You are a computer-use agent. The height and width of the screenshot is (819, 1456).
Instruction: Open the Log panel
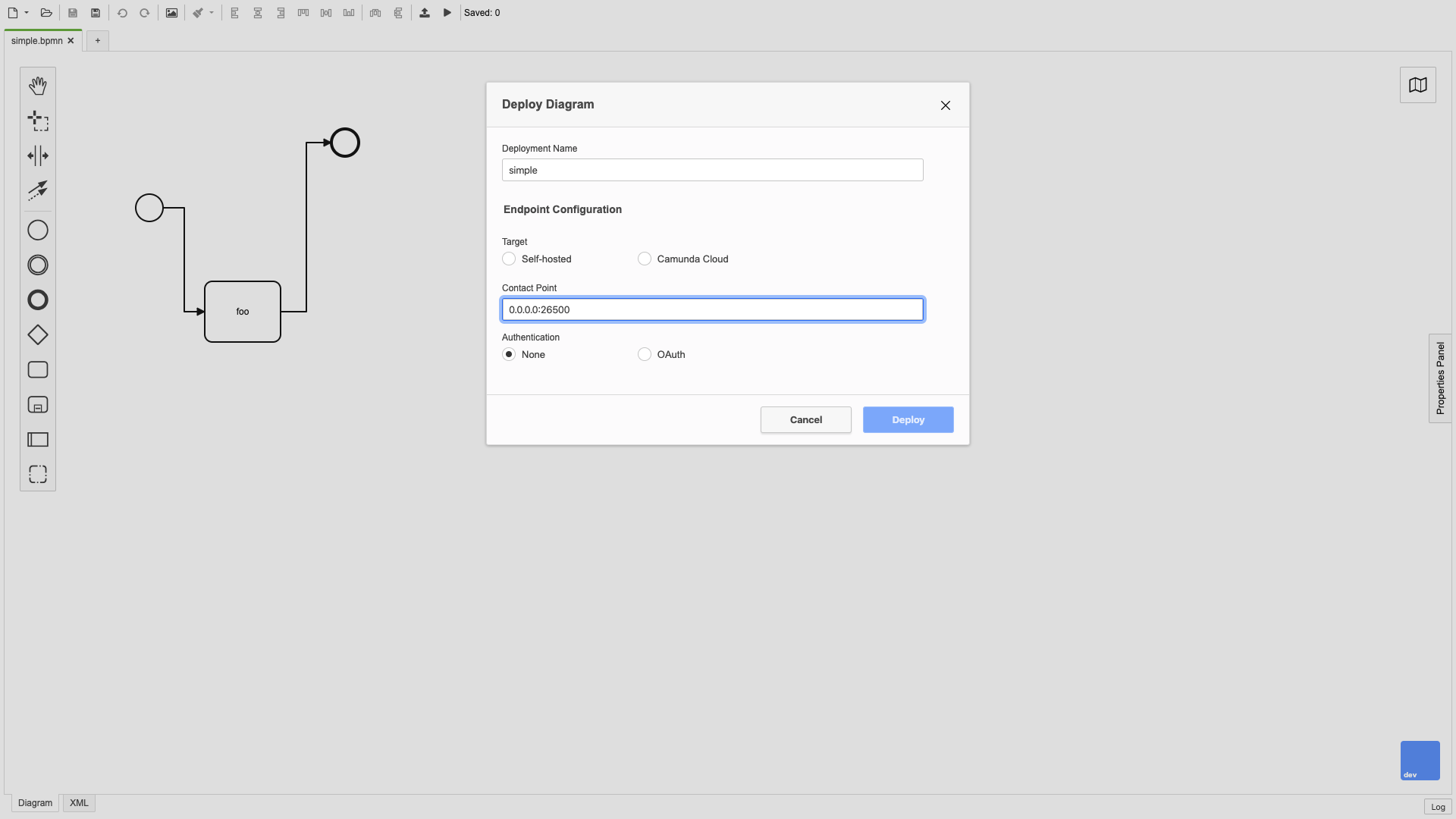coord(1438,807)
